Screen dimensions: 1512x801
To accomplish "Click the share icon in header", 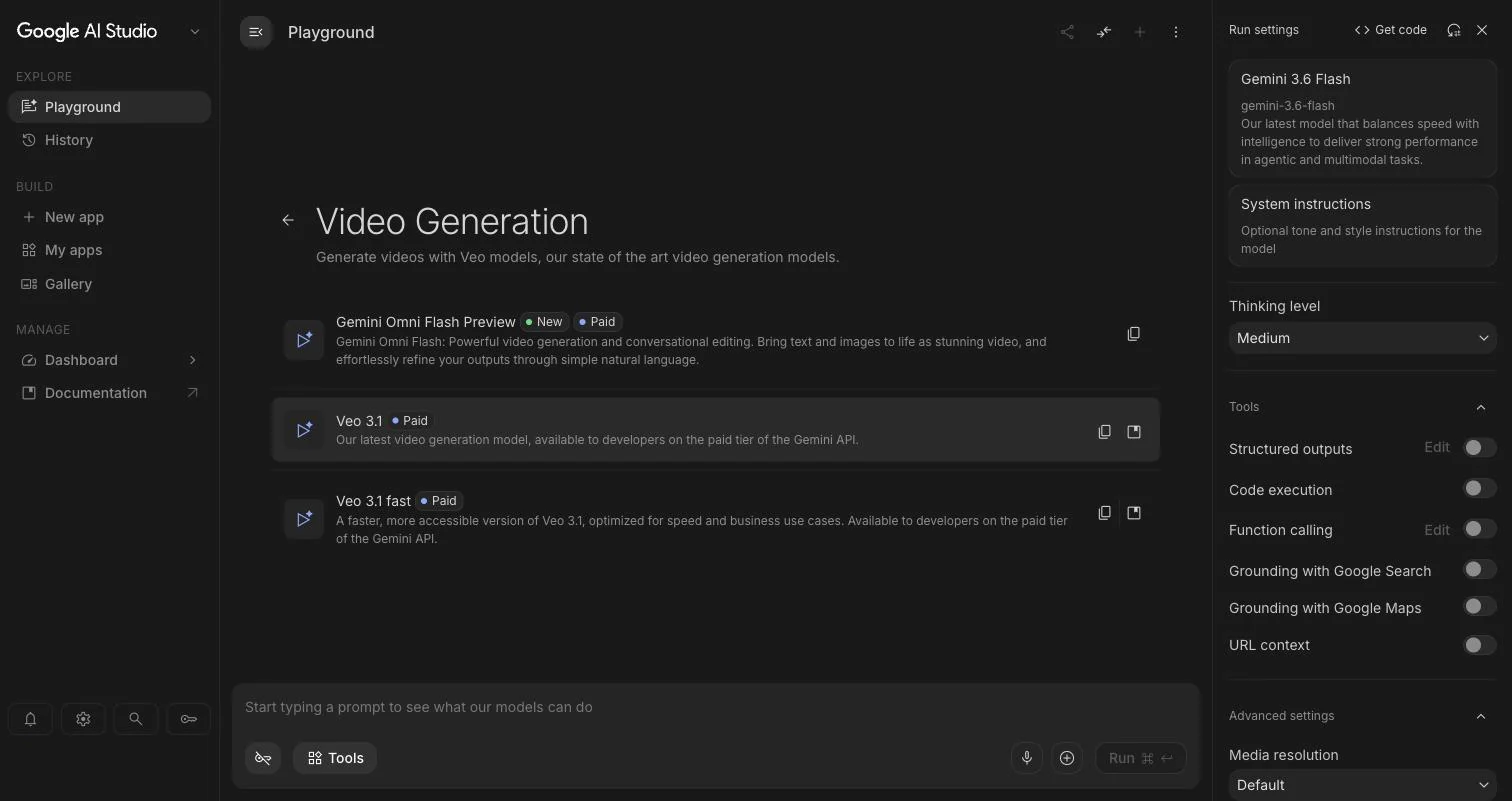I will [x=1067, y=32].
